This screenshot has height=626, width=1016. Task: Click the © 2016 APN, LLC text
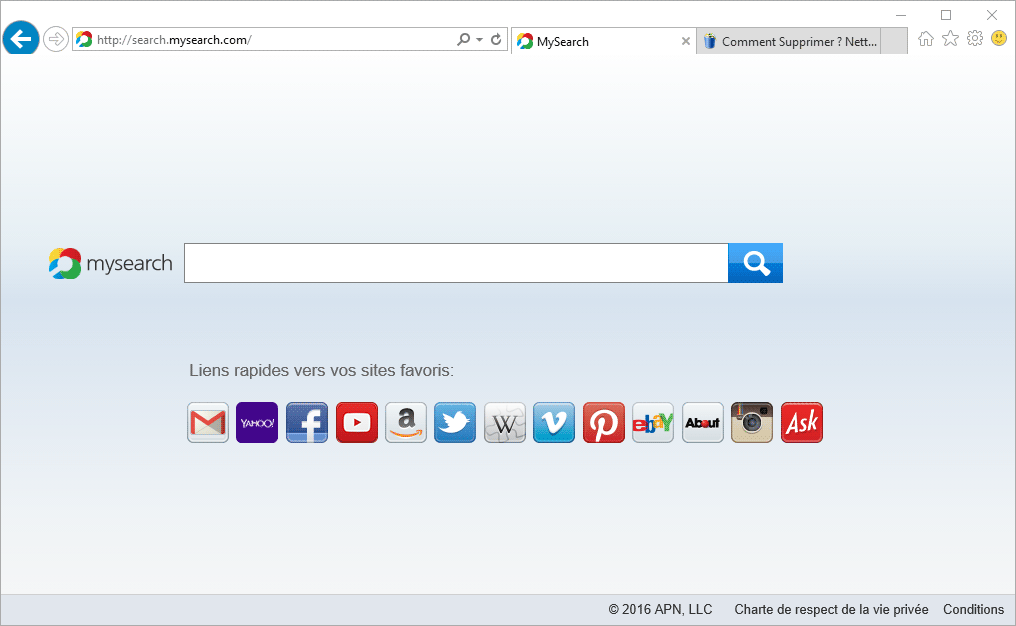click(x=660, y=610)
